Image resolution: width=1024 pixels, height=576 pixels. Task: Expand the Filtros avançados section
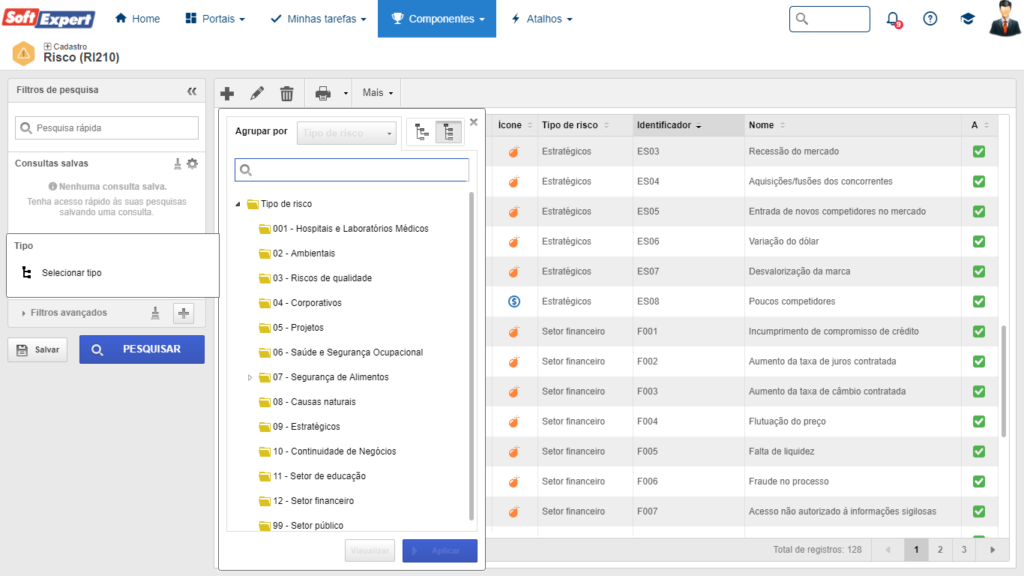coord(24,313)
